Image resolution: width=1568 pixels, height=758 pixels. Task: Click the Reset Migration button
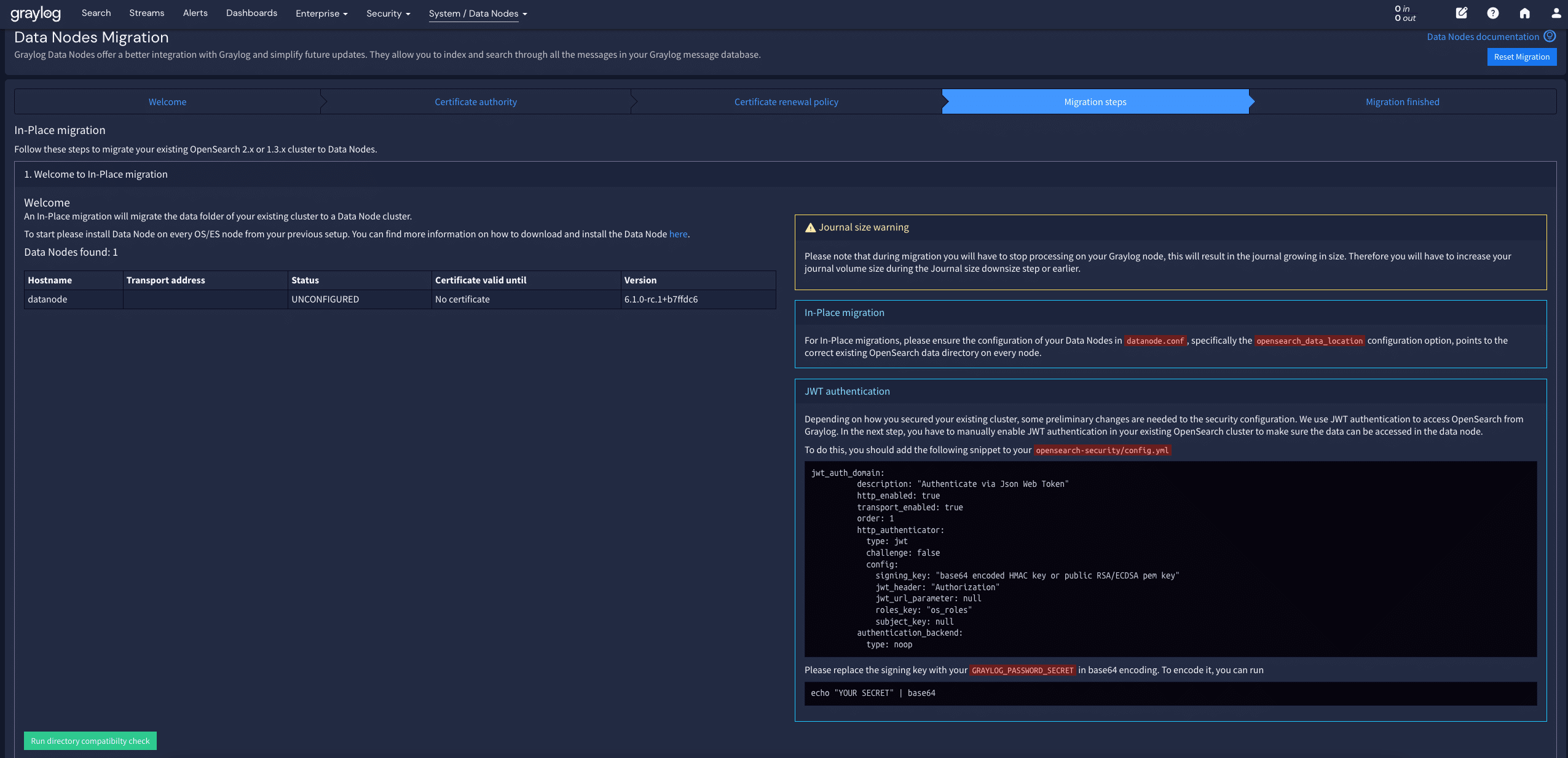click(x=1521, y=57)
